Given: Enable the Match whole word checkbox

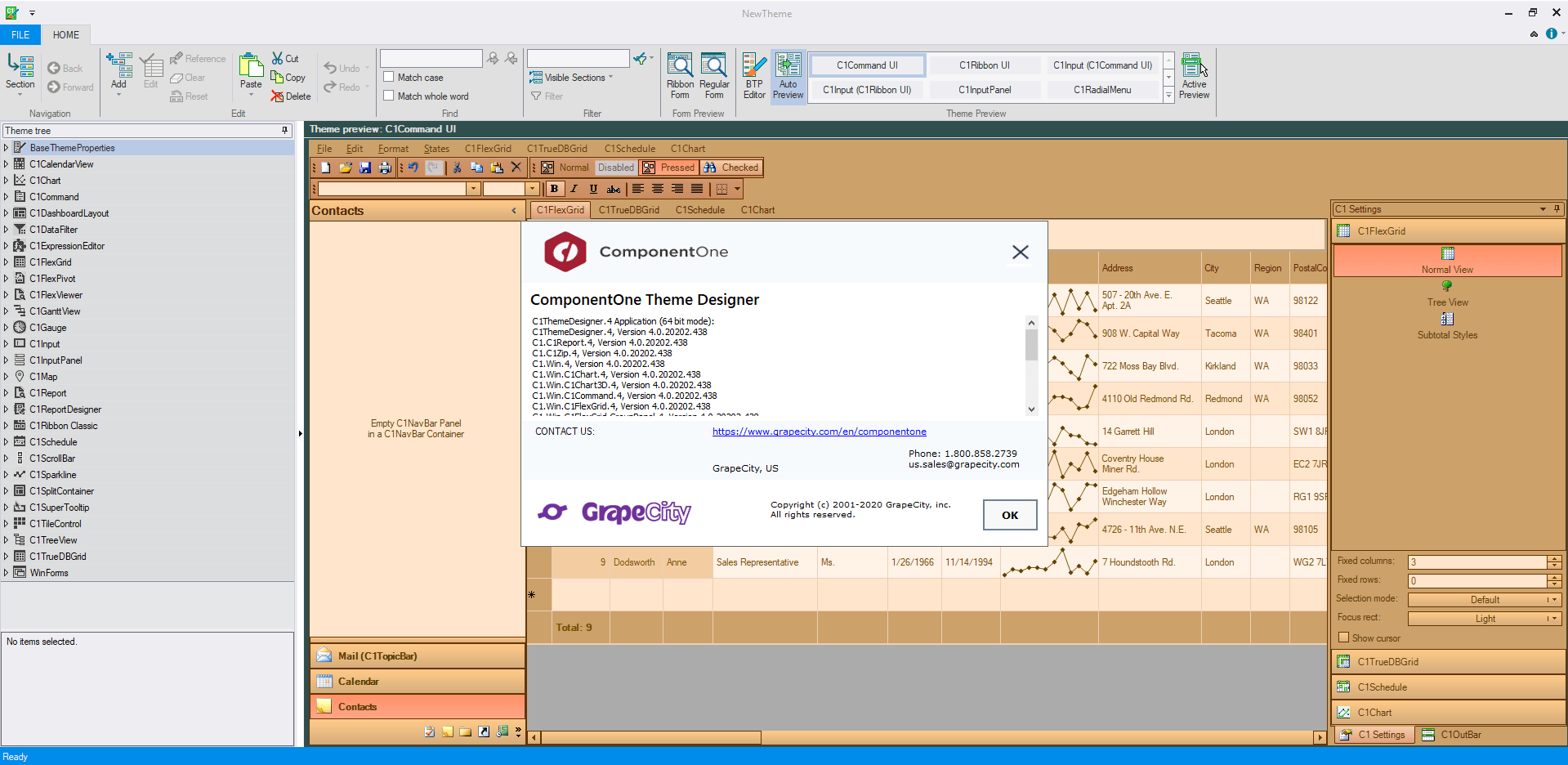Looking at the screenshot, I should (389, 96).
